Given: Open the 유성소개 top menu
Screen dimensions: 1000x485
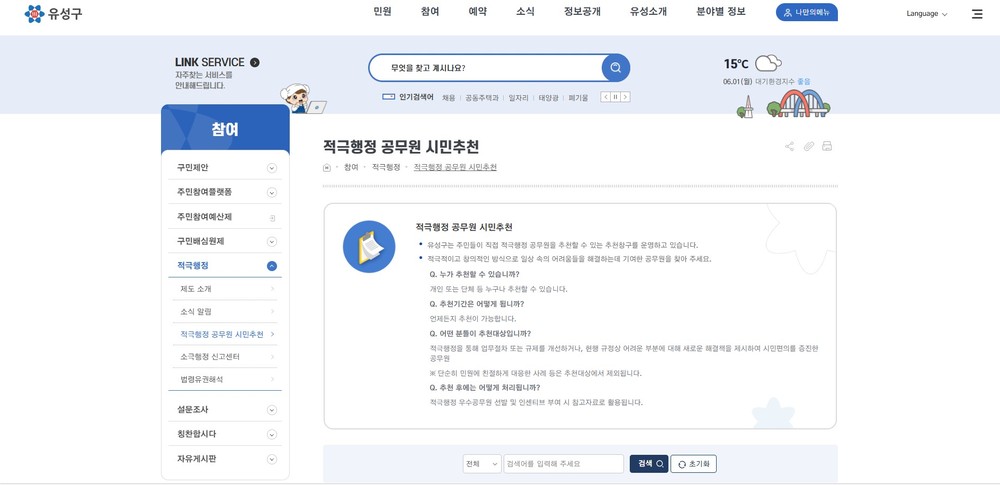Looking at the screenshot, I should pos(649,11).
